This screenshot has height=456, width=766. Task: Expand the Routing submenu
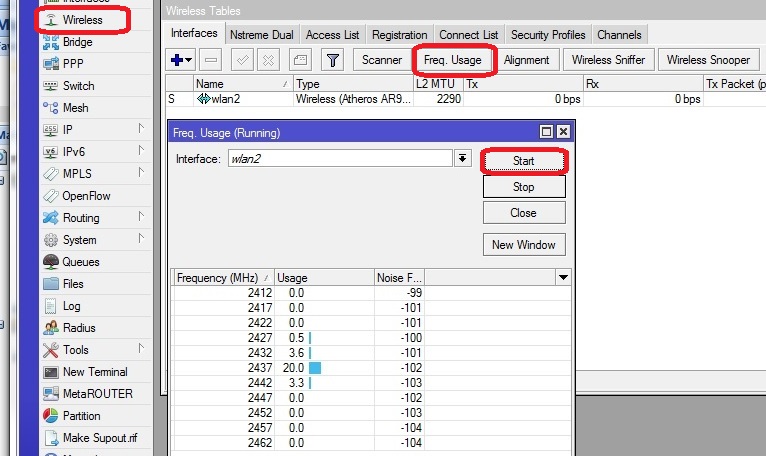pyautogui.click(x=81, y=218)
